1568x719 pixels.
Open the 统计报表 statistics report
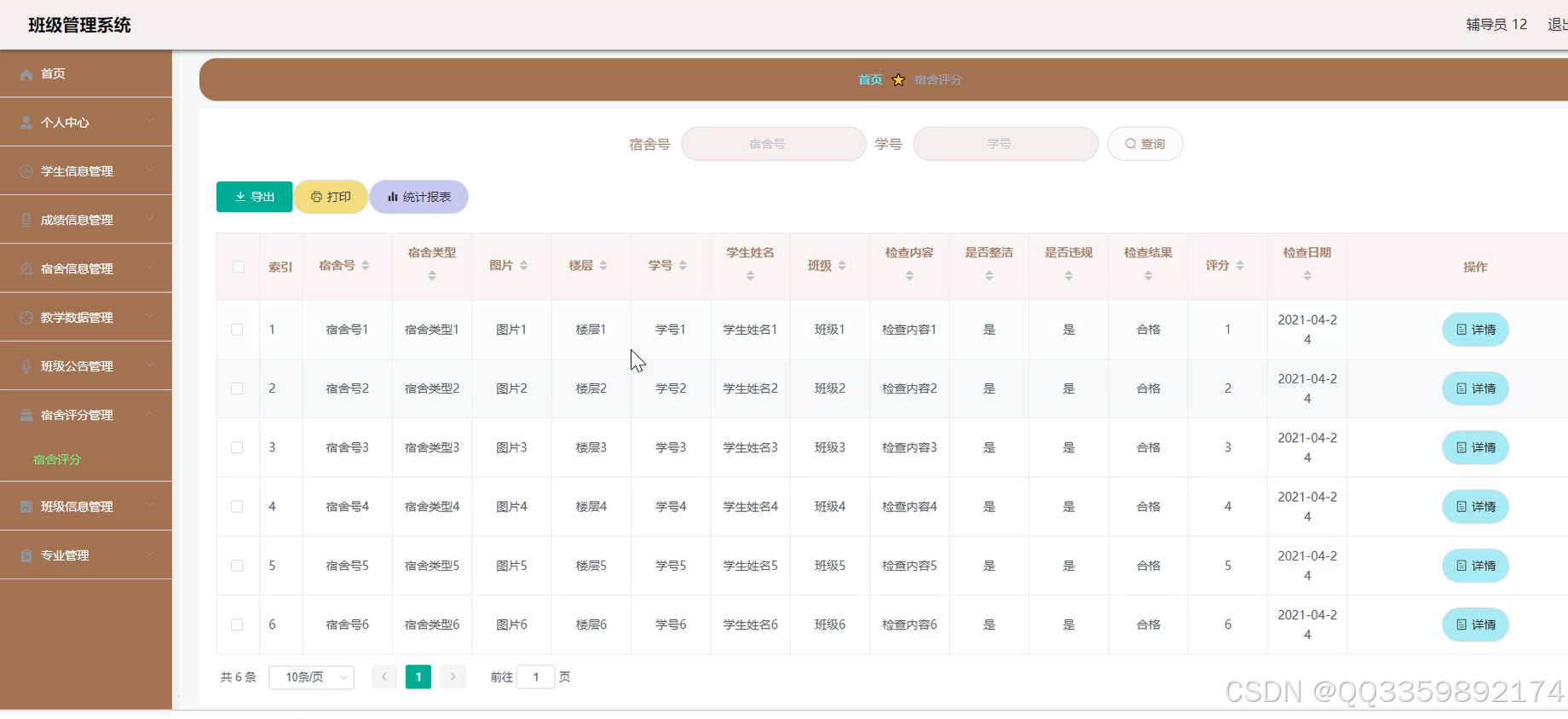click(x=418, y=197)
